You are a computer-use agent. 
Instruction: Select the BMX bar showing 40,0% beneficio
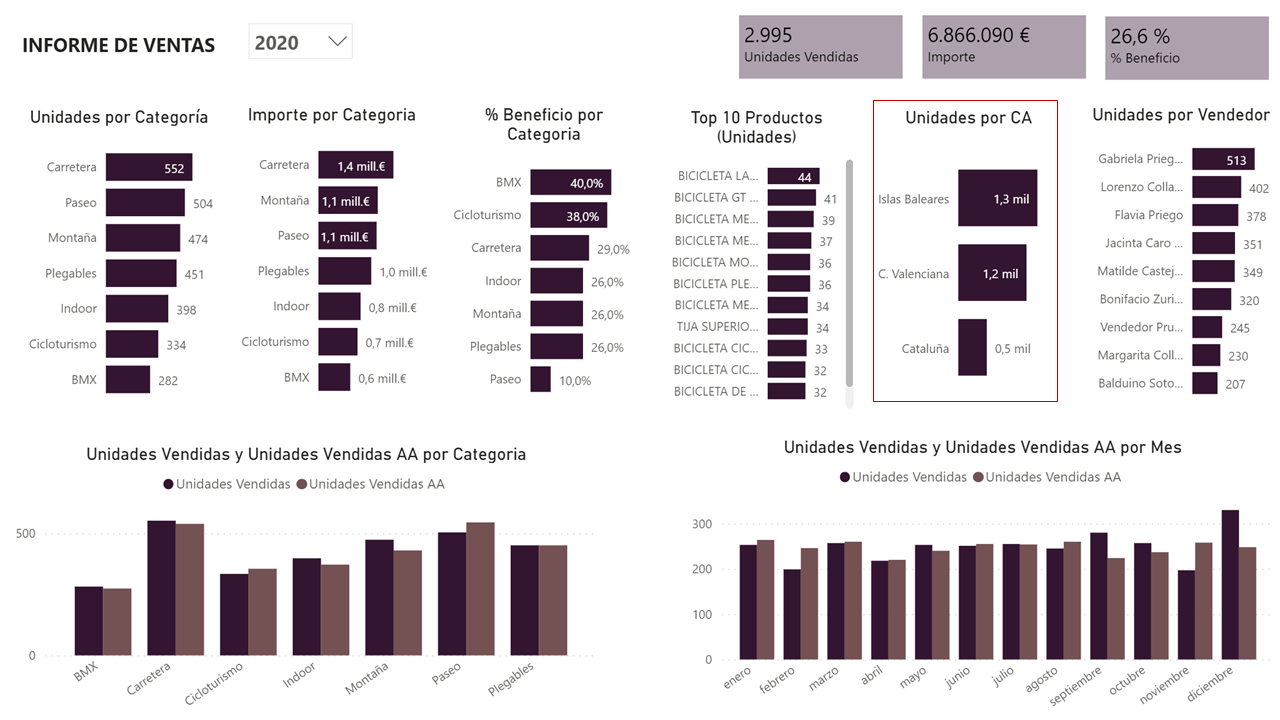[572, 183]
